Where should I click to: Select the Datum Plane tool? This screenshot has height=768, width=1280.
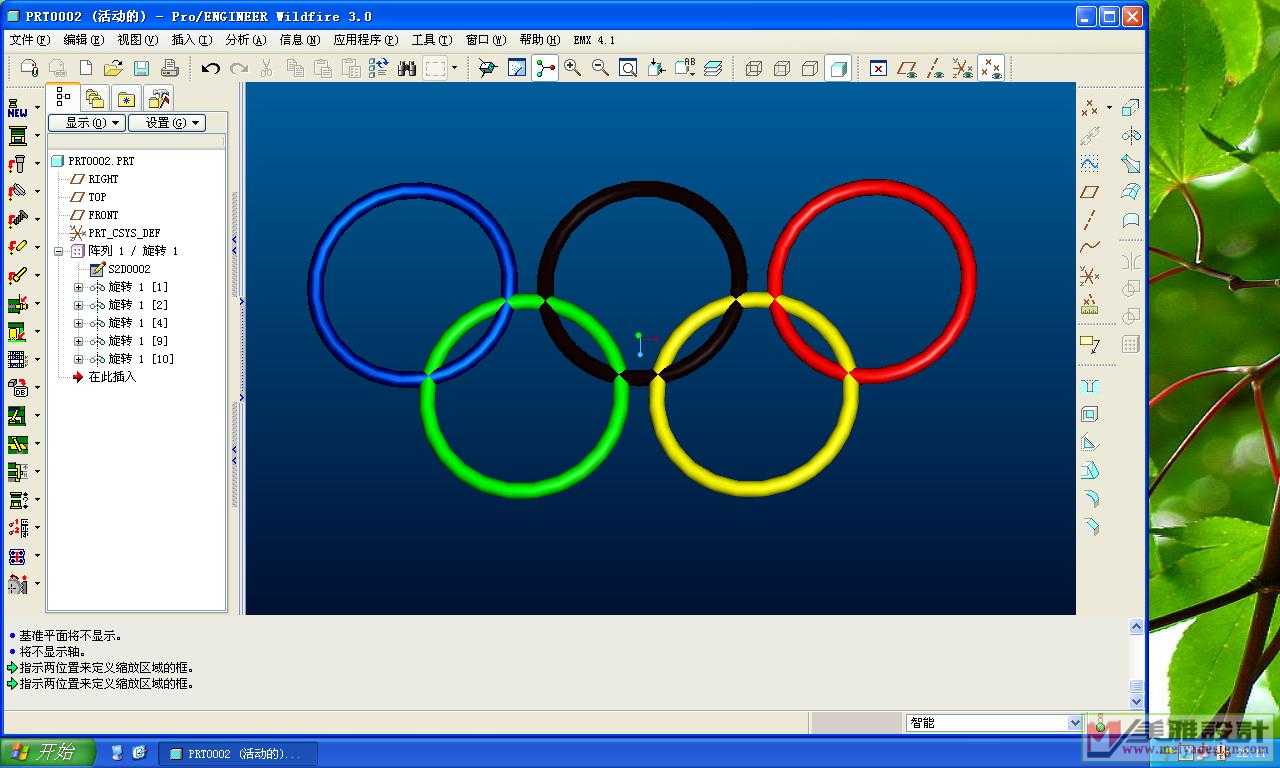tap(1090, 192)
